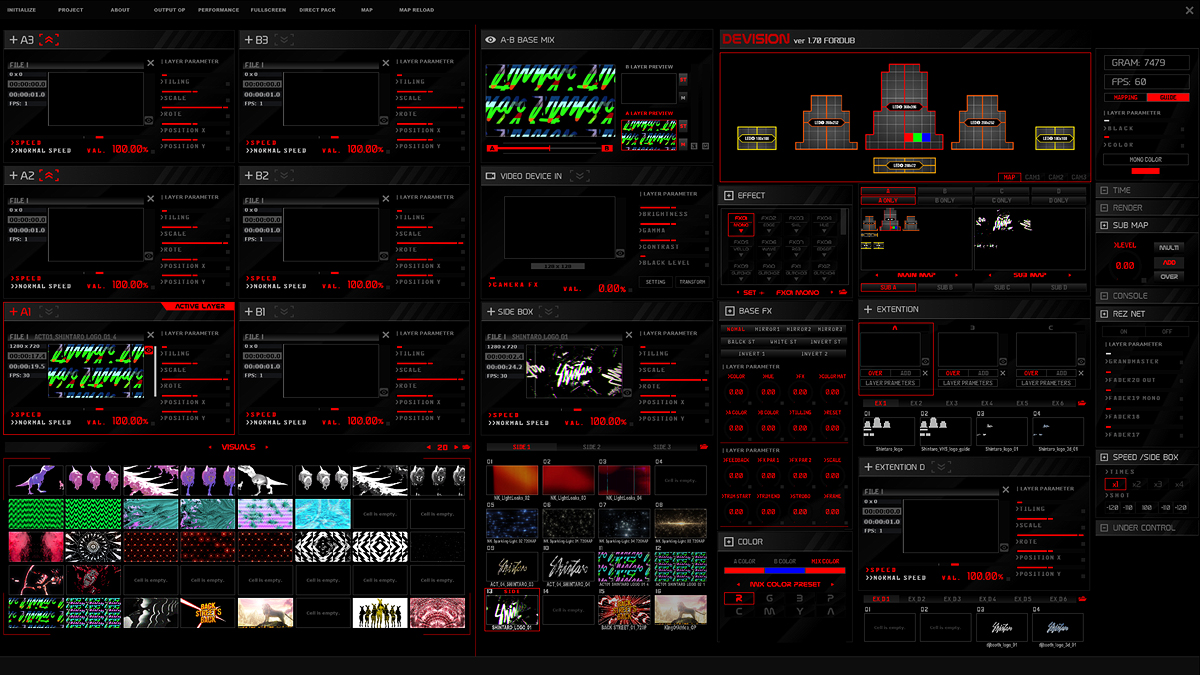Expand the A1 layer chevron
This screenshot has width=1200, height=675.
tap(50, 312)
